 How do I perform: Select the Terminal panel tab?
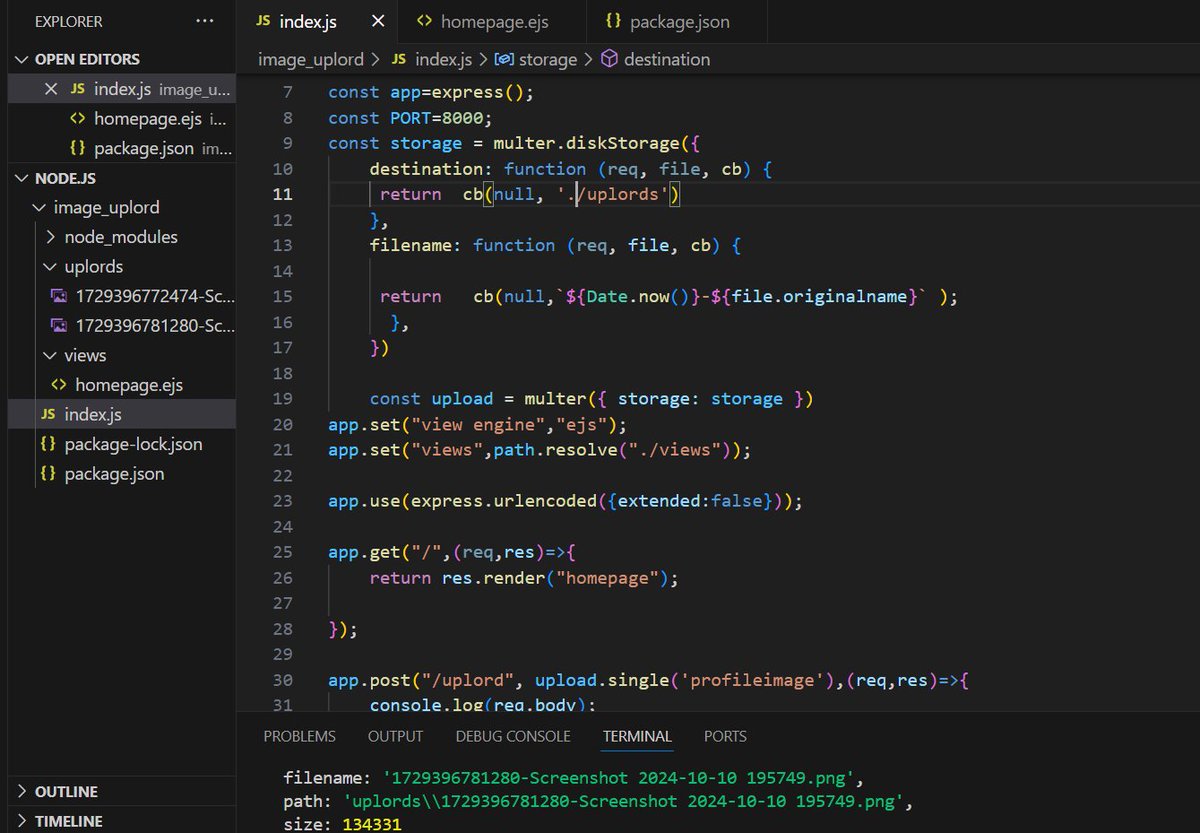637,736
